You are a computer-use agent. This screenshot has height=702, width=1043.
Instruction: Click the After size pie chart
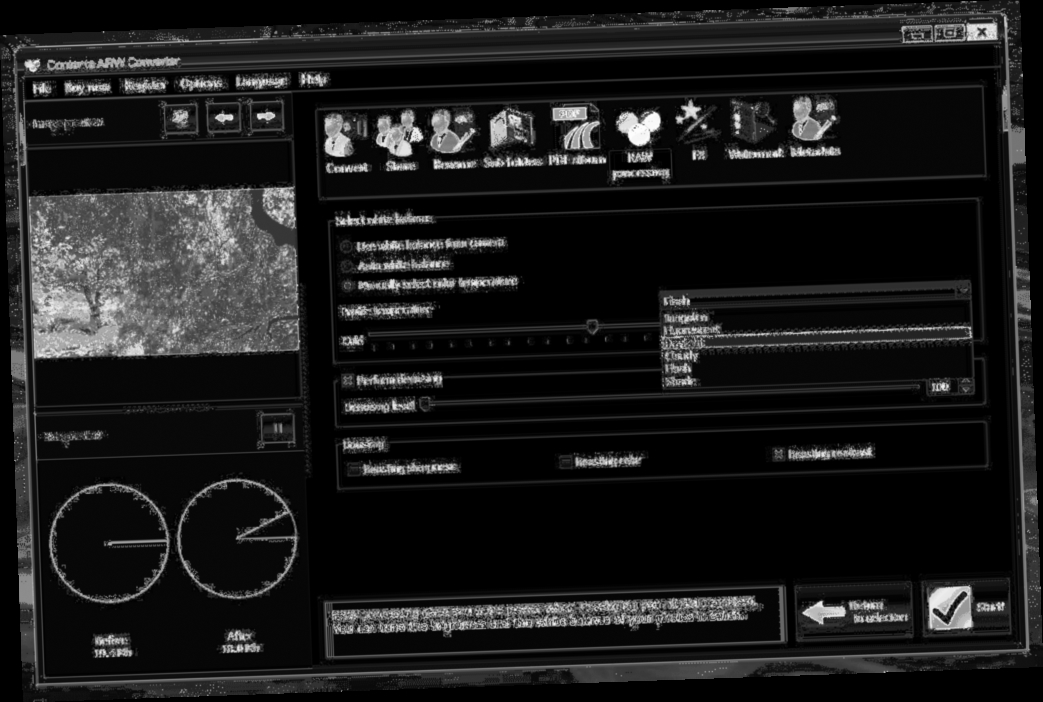pos(237,538)
